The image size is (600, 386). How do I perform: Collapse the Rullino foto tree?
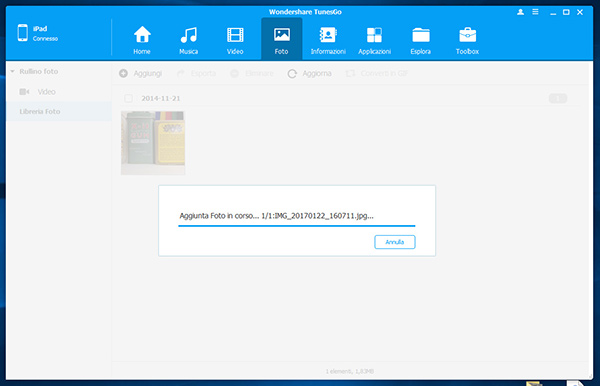[12, 71]
